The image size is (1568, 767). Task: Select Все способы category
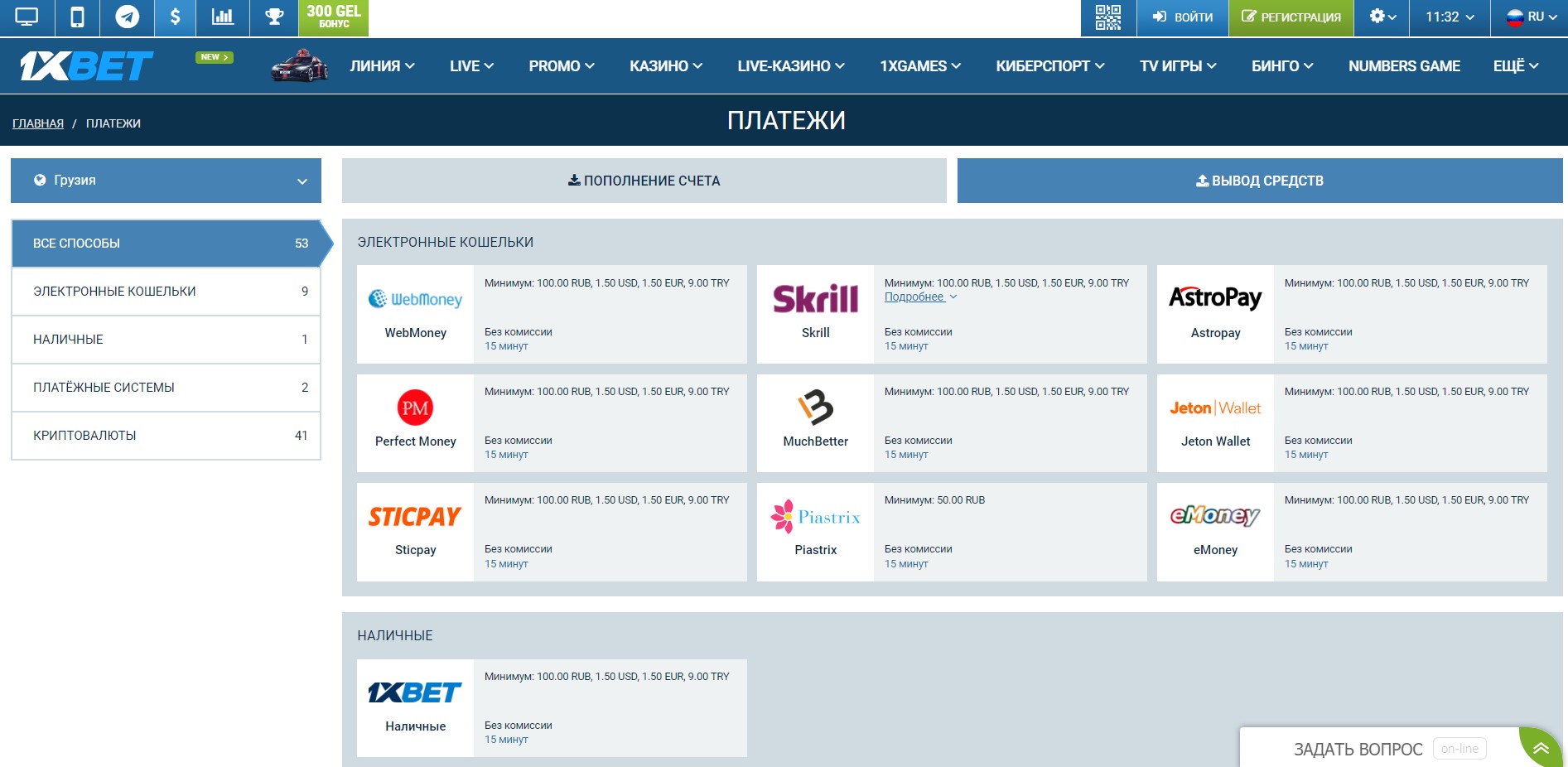click(166, 244)
